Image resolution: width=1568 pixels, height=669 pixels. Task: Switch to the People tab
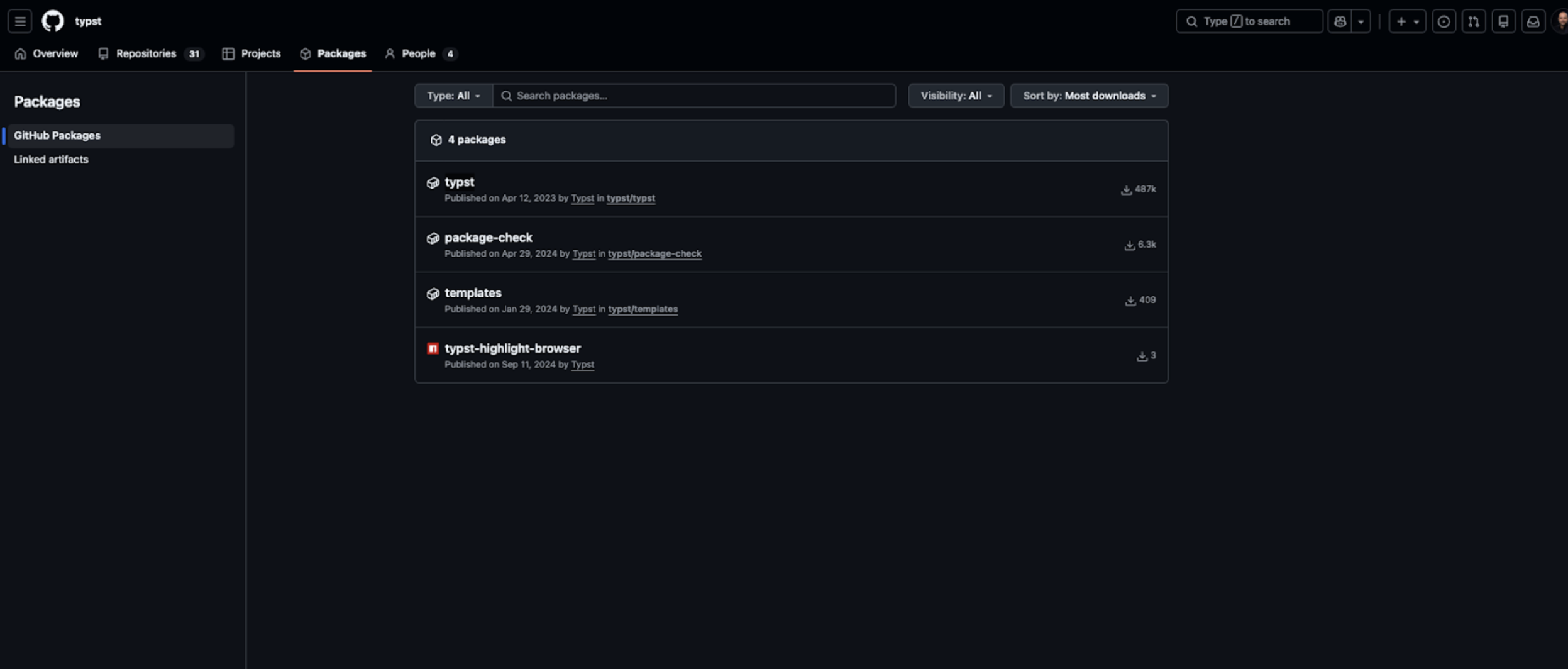[x=419, y=54]
